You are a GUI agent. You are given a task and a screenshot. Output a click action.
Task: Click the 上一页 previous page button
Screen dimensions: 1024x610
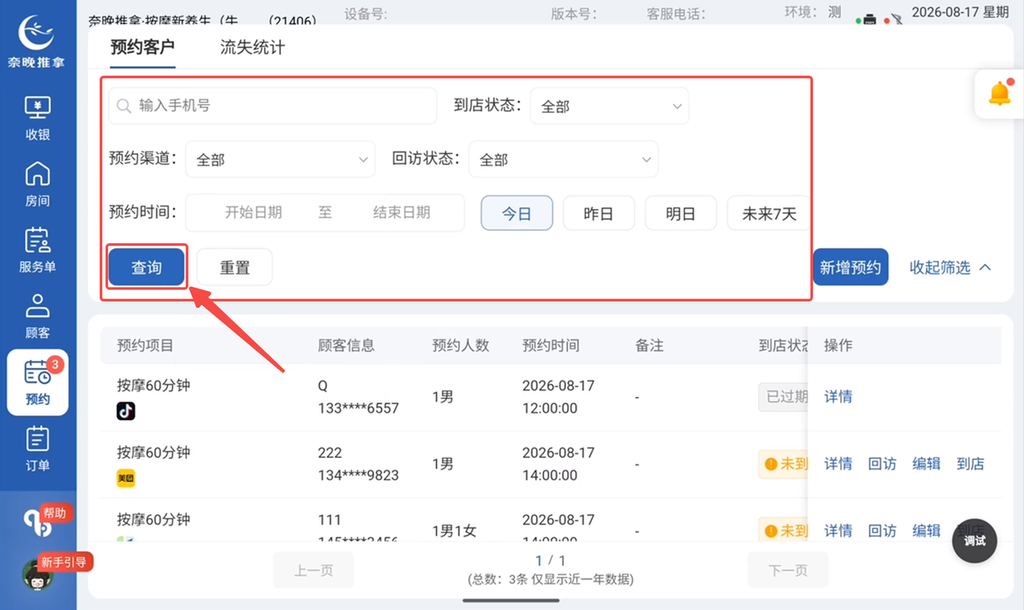click(313, 570)
